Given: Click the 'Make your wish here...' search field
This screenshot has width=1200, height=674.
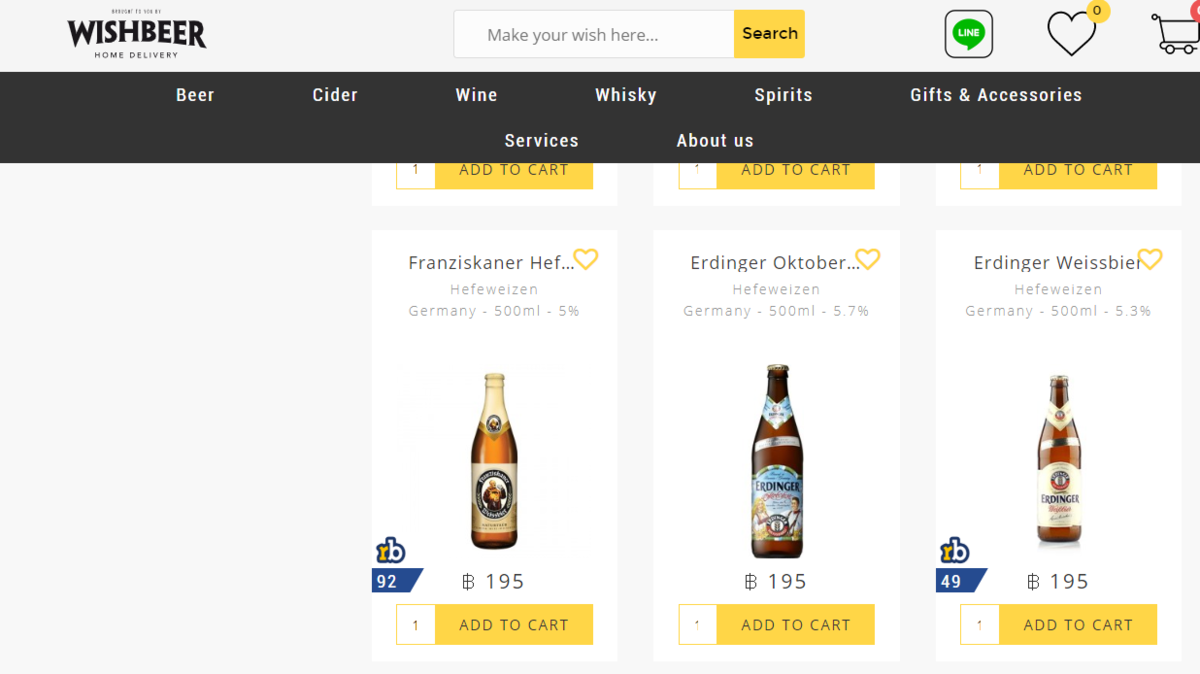Looking at the screenshot, I should 594,34.
